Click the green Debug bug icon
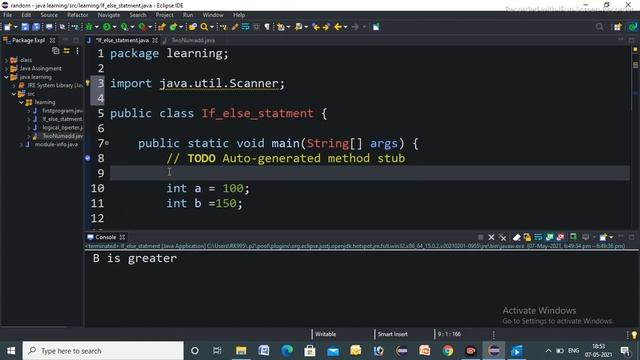 click(x=89, y=27)
